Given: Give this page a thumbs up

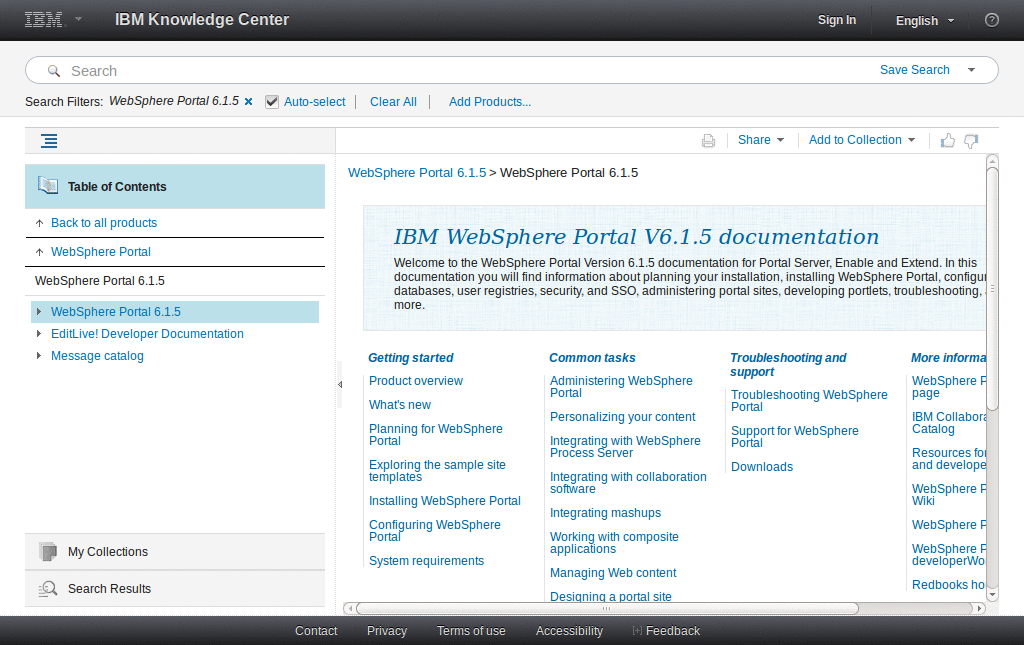Looking at the screenshot, I should 947,140.
